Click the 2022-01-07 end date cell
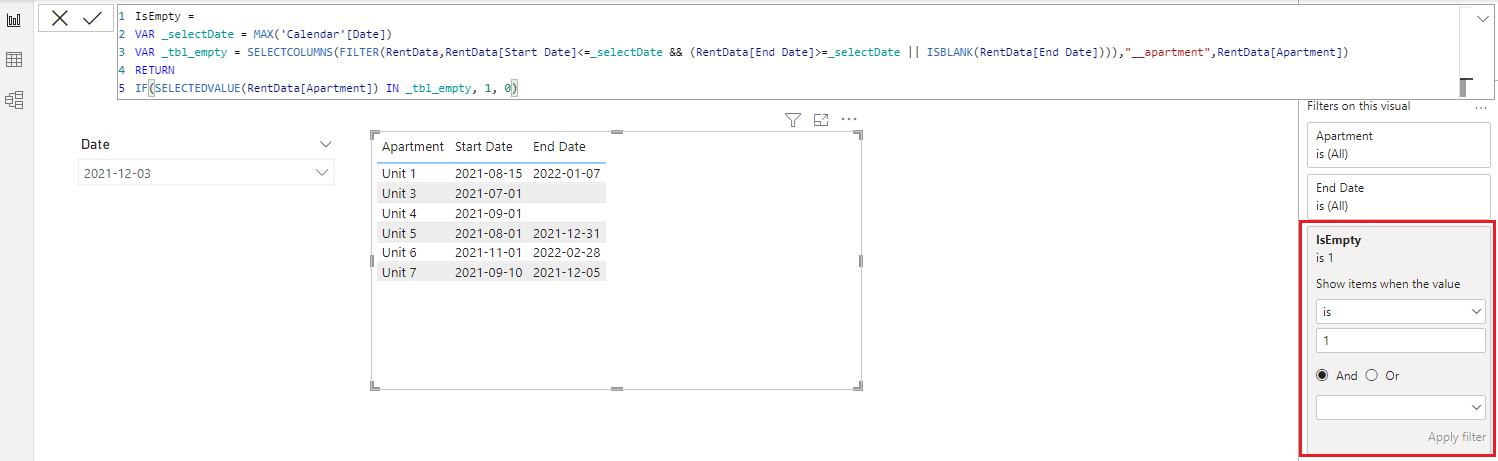This screenshot has height=461, width=1498. click(x=566, y=173)
